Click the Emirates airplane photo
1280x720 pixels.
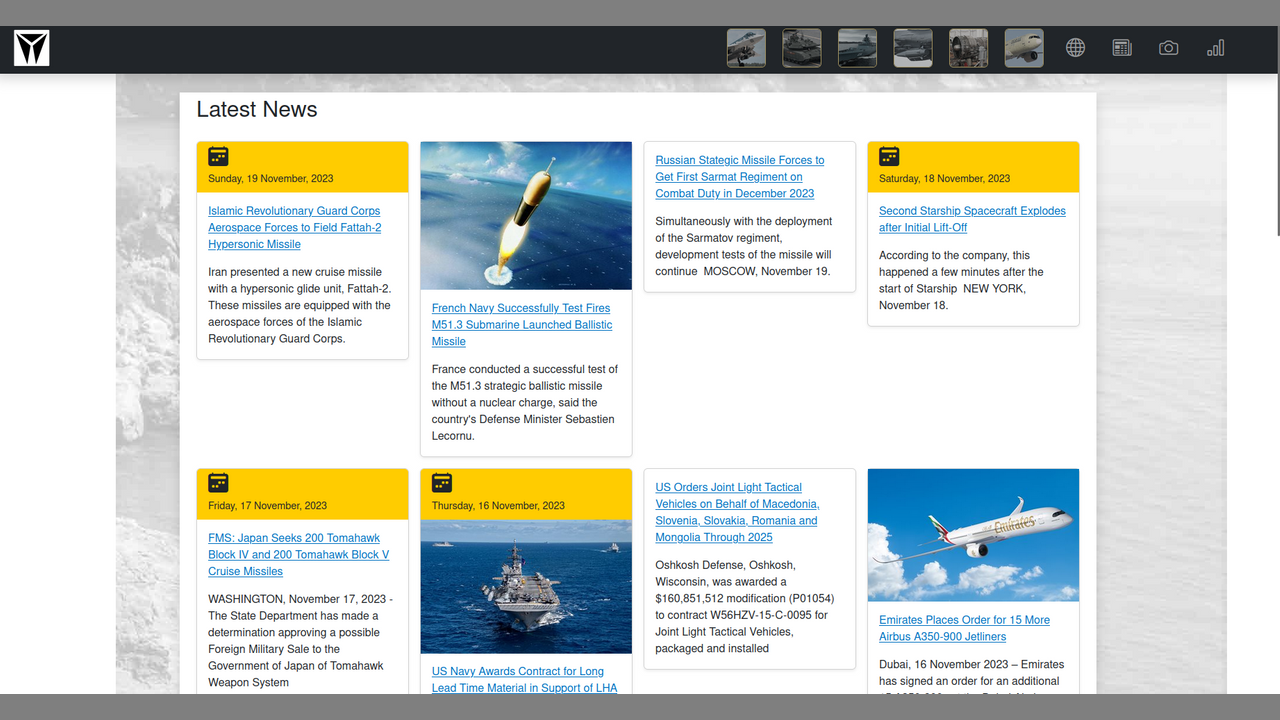pyautogui.click(x=973, y=535)
